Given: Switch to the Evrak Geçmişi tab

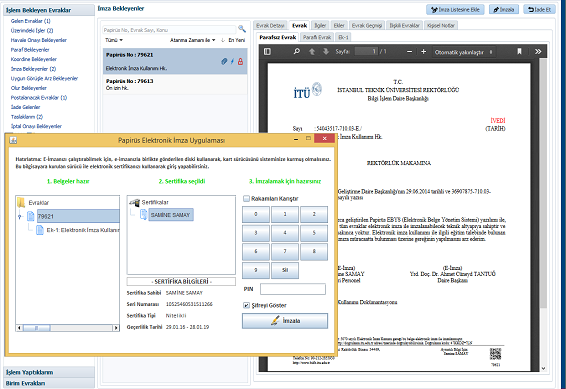Looking at the screenshot, I should click(366, 25).
